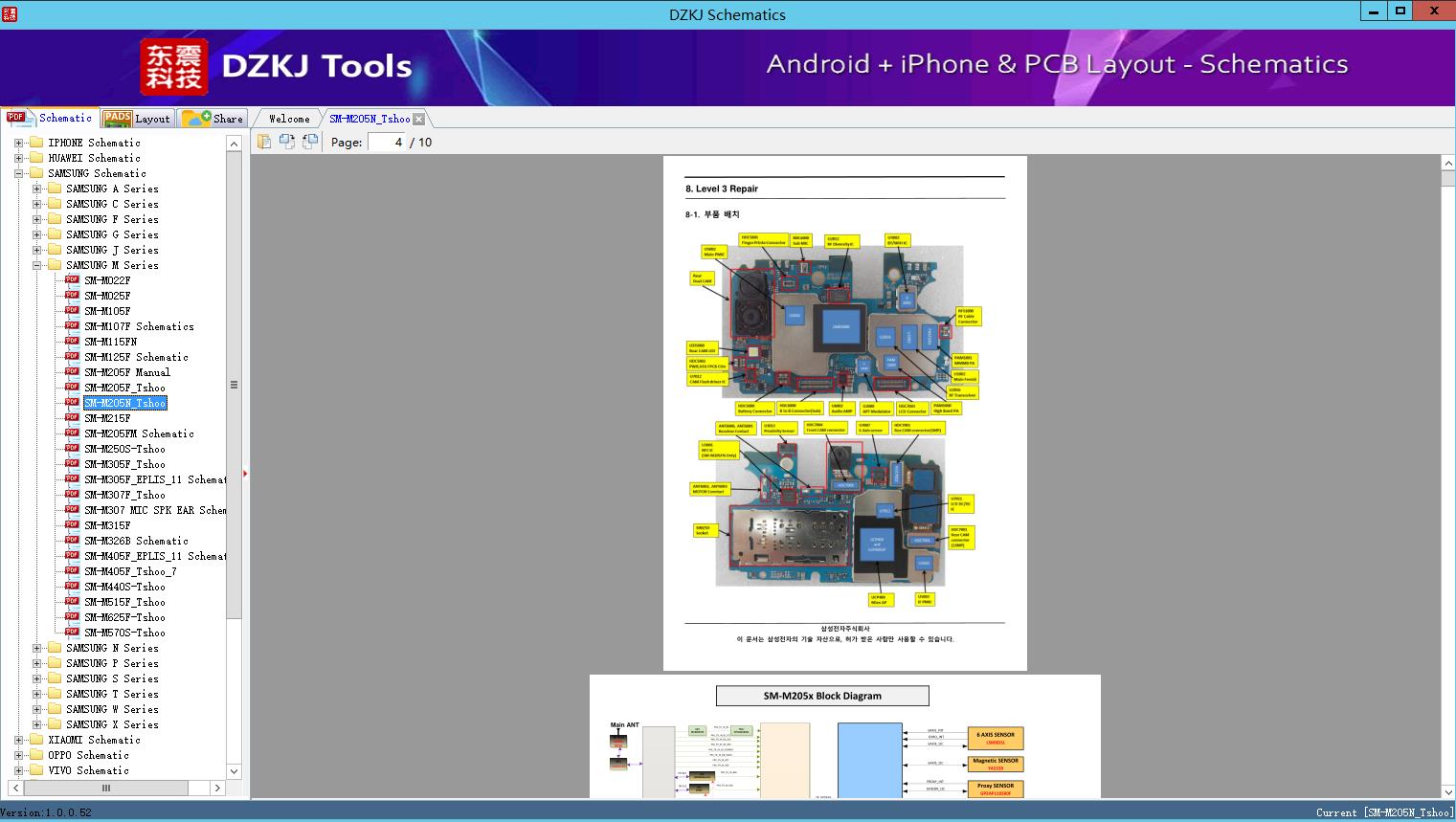
Task: Open SM-M405F_Tshoo_7 tree item
Action: pyautogui.click(x=130, y=571)
